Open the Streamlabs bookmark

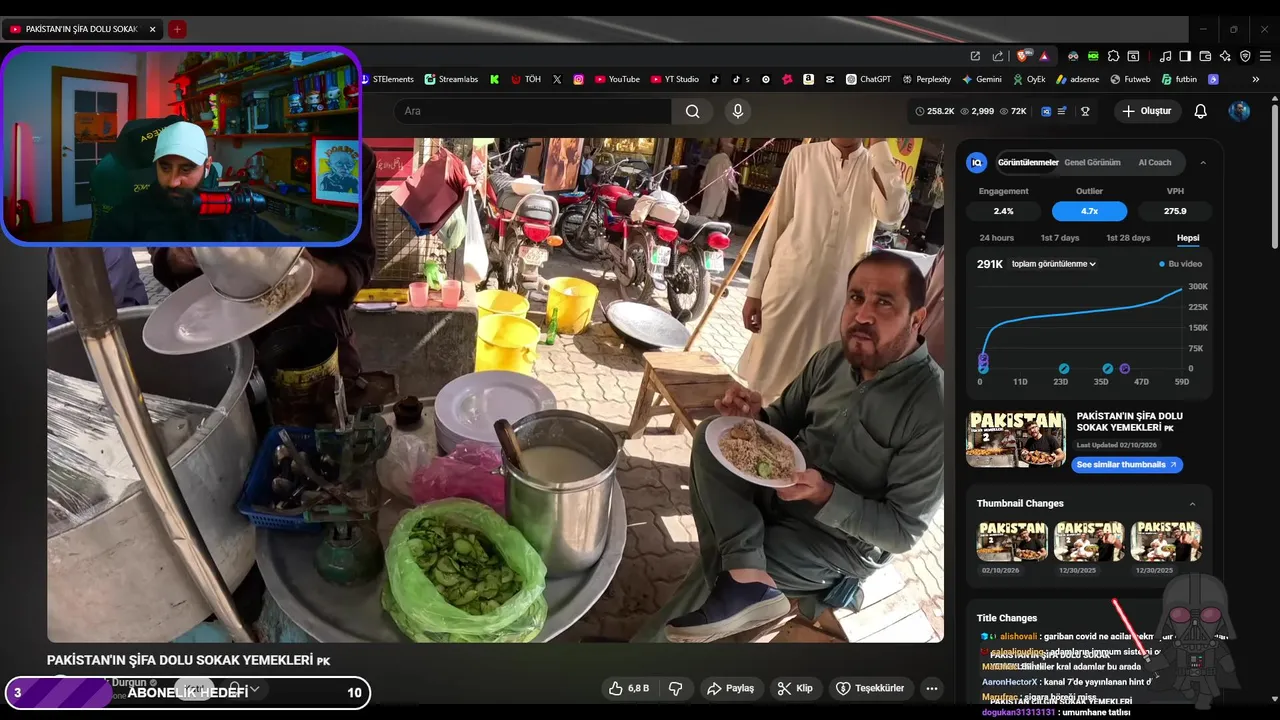(x=451, y=79)
